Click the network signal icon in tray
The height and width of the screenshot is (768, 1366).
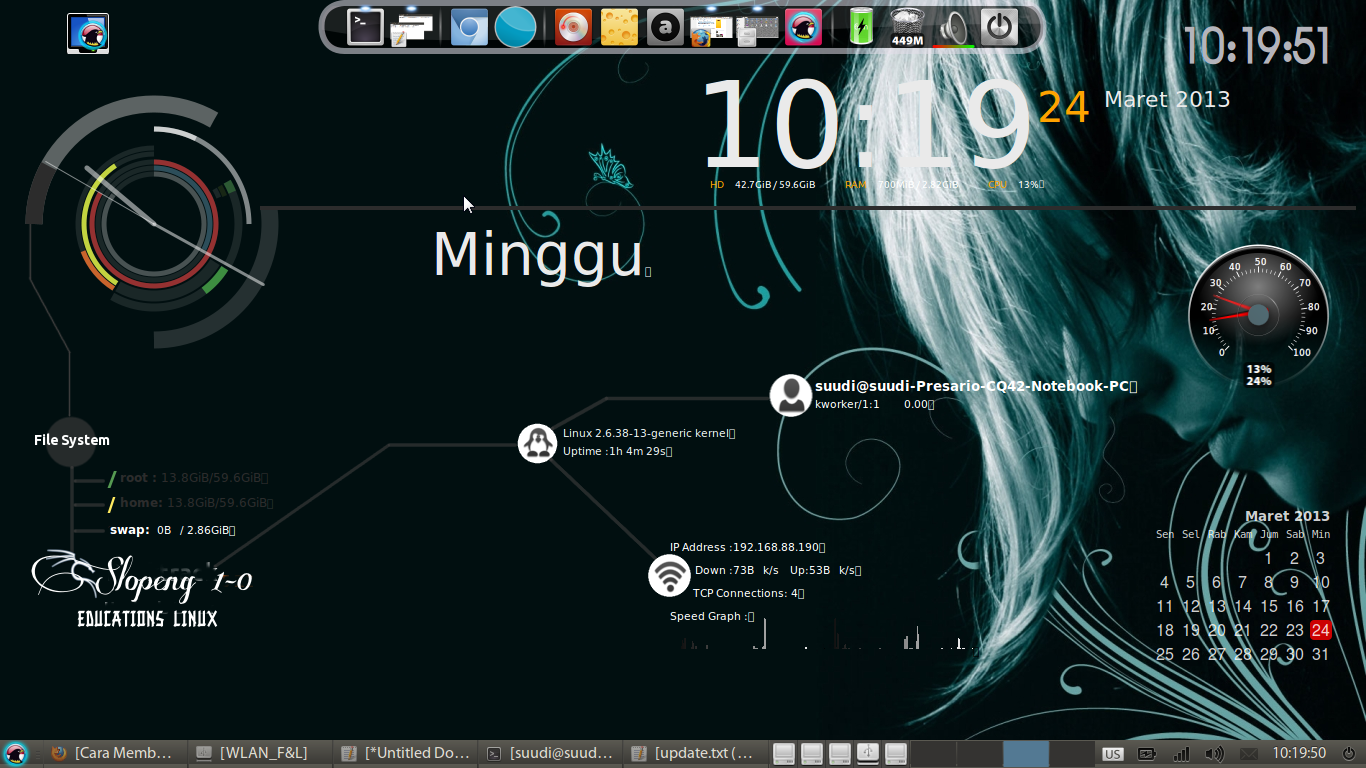1182,753
